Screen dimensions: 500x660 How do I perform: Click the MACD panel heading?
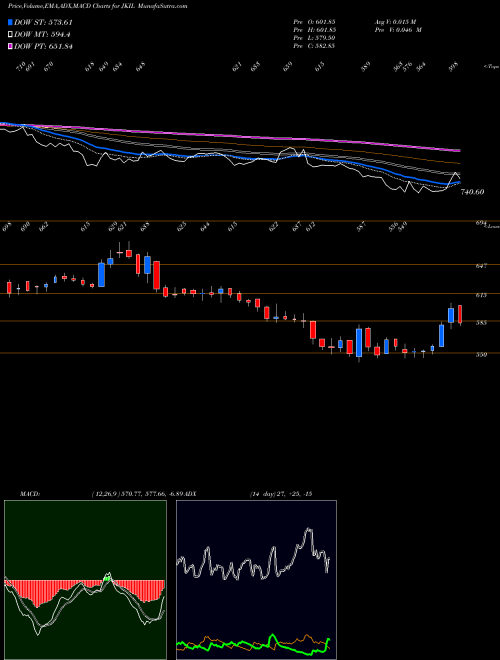[29, 494]
